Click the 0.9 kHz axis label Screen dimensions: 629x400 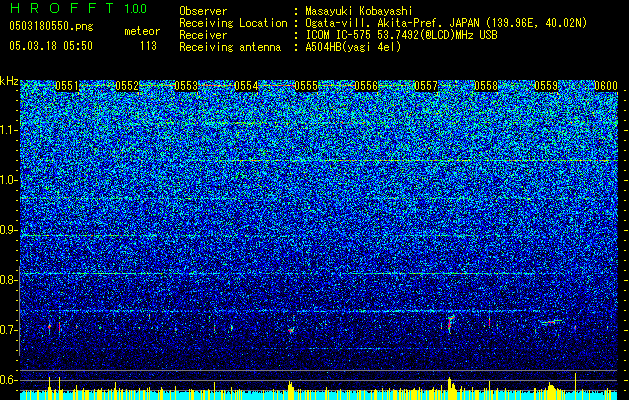8,230
